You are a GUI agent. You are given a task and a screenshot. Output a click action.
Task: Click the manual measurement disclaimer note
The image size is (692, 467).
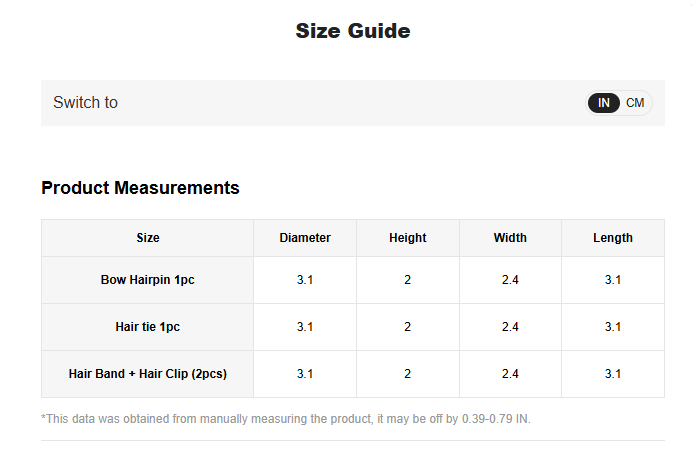tap(286, 418)
